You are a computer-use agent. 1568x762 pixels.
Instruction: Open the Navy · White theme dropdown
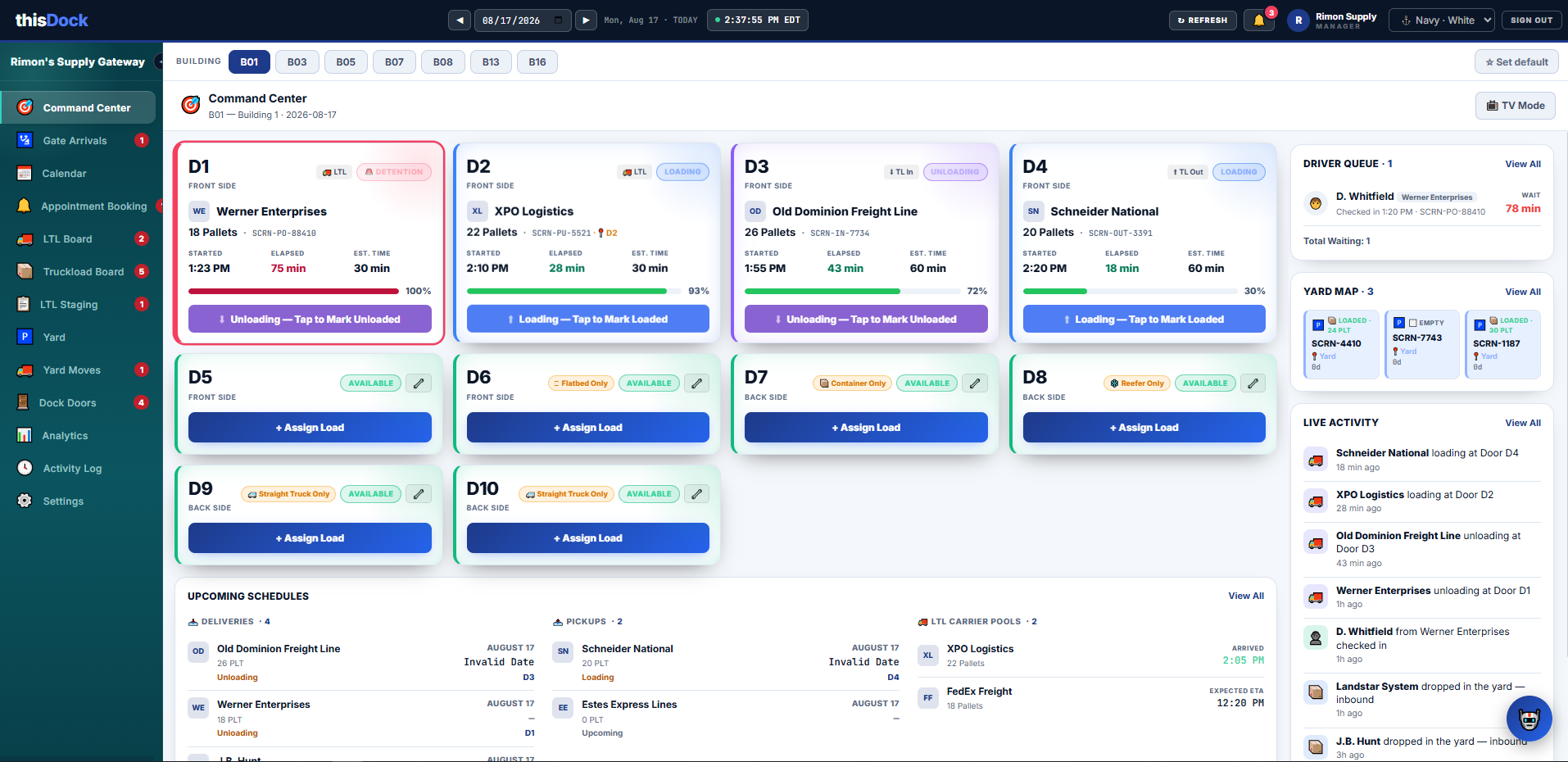1442,20
